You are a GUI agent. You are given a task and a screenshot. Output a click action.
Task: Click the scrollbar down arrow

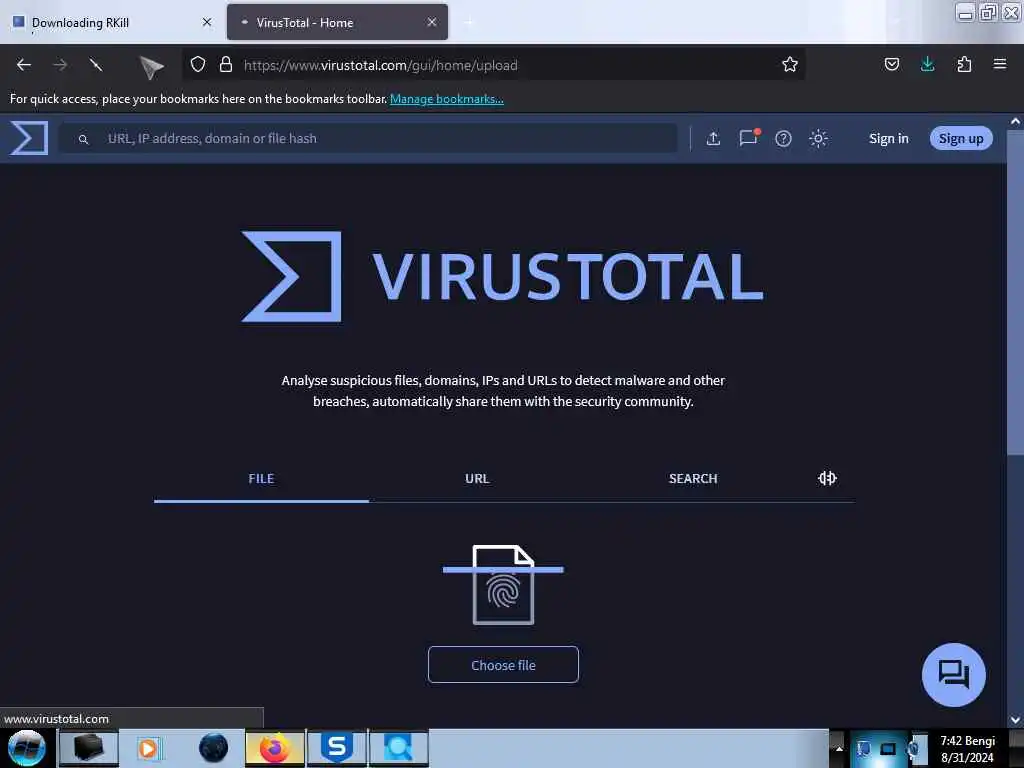pyautogui.click(x=1015, y=720)
